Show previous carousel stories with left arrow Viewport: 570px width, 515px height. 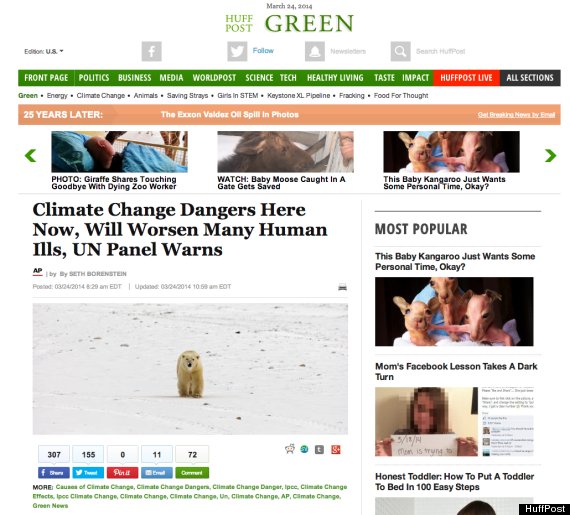pyautogui.click(x=31, y=156)
